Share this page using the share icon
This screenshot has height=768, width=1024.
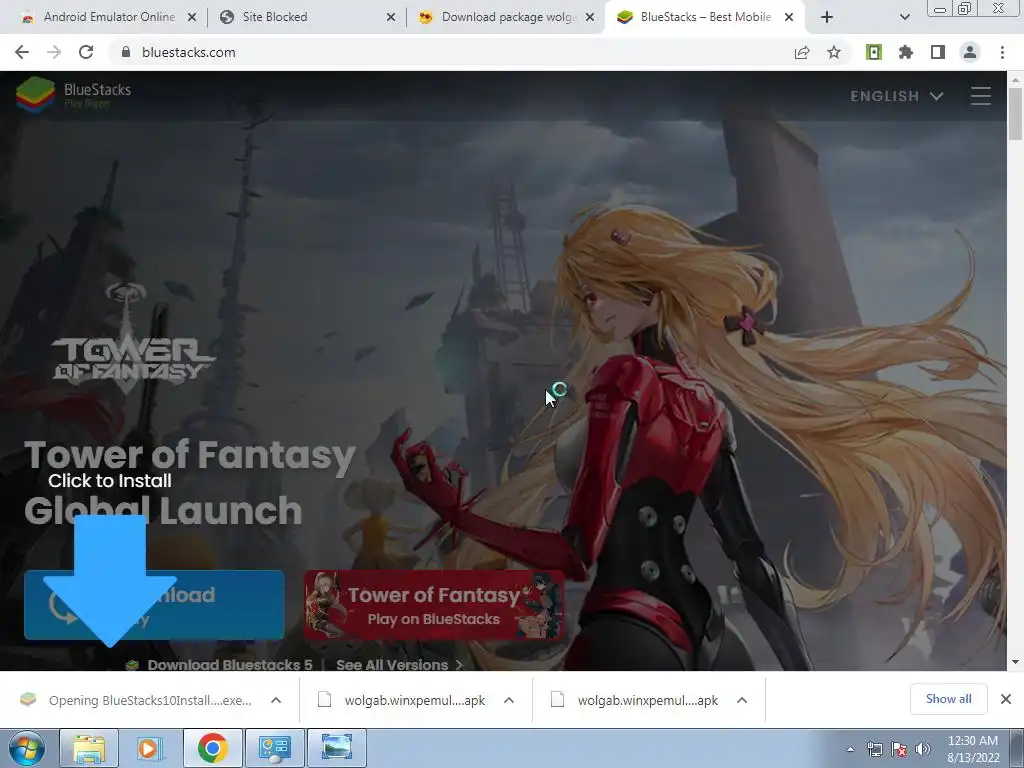802,52
